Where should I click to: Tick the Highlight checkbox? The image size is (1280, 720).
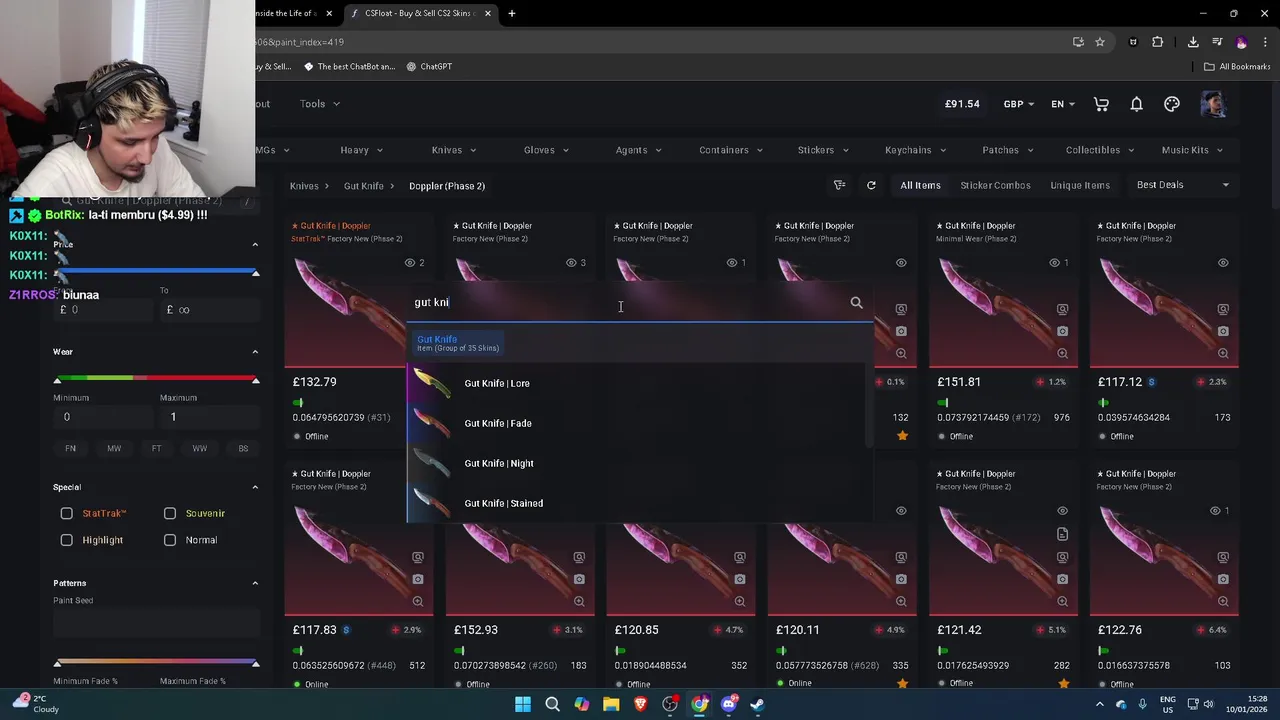pyautogui.click(x=67, y=540)
